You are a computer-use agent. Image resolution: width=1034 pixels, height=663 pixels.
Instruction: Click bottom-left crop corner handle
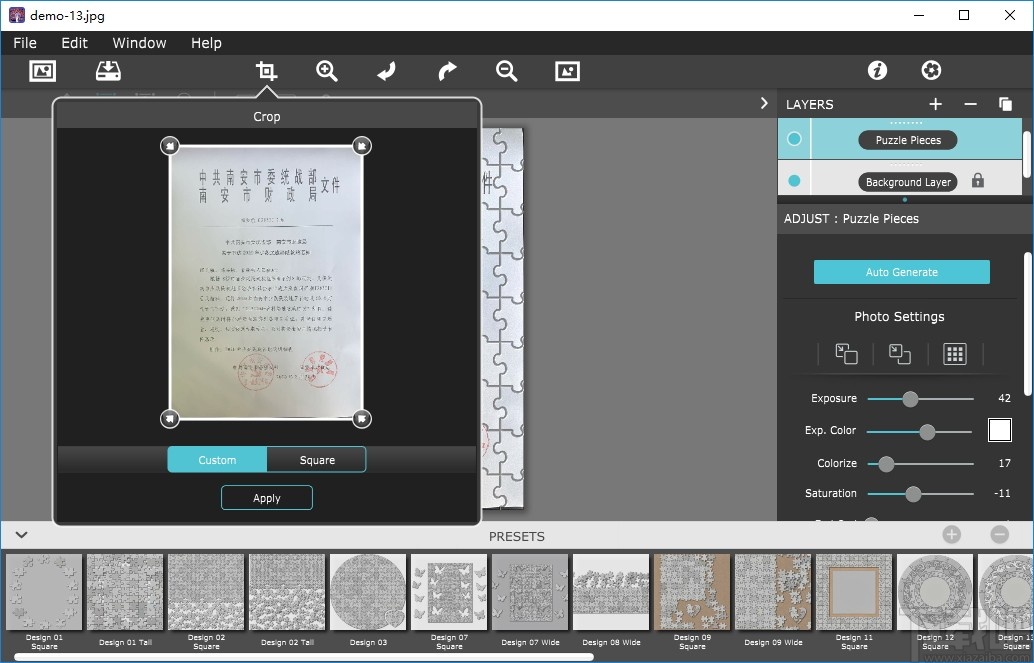coord(170,418)
